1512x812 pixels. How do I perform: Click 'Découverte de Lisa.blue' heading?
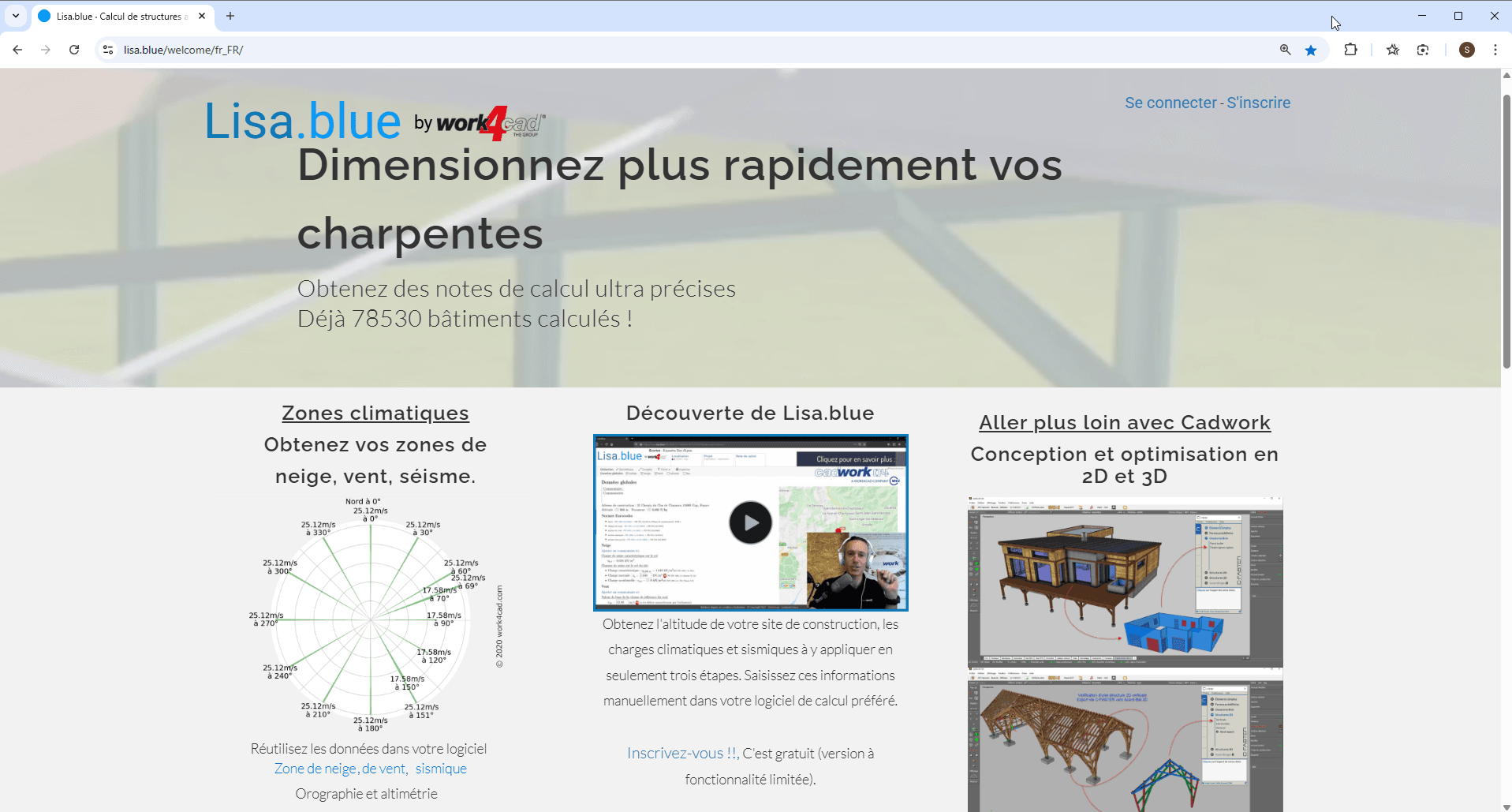(x=750, y=413)
